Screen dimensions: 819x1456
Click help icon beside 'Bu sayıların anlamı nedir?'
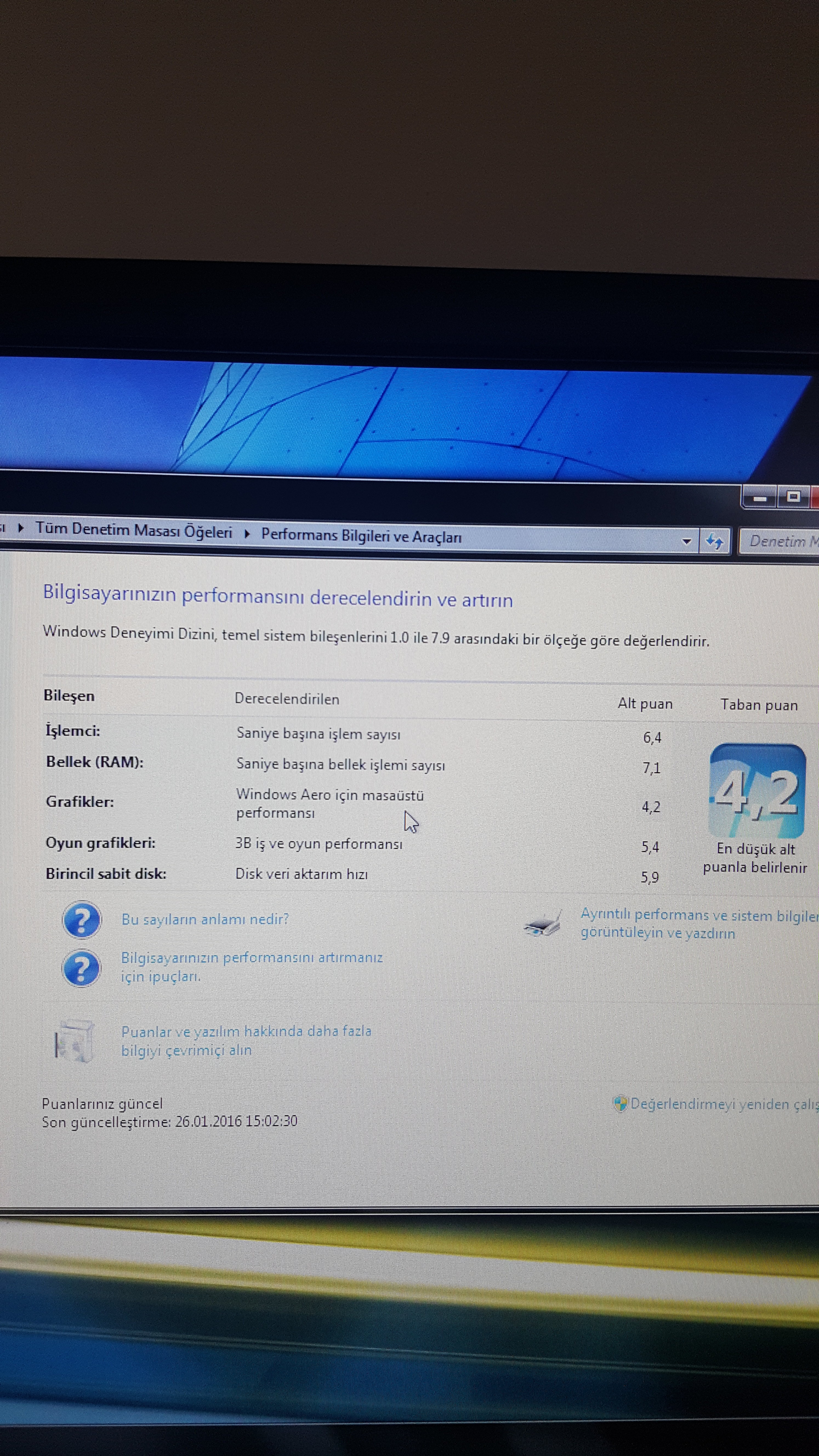[x=82, y=920]
